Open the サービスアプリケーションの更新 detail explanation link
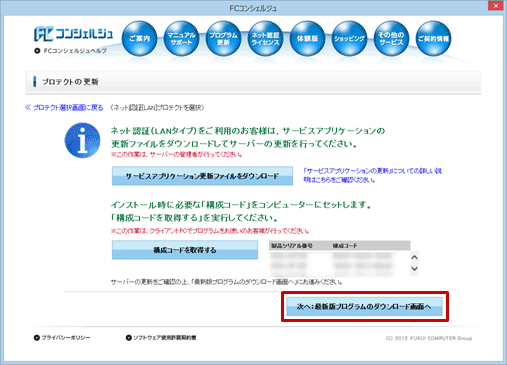Screen dimensions: 507x365 point(372,175)
